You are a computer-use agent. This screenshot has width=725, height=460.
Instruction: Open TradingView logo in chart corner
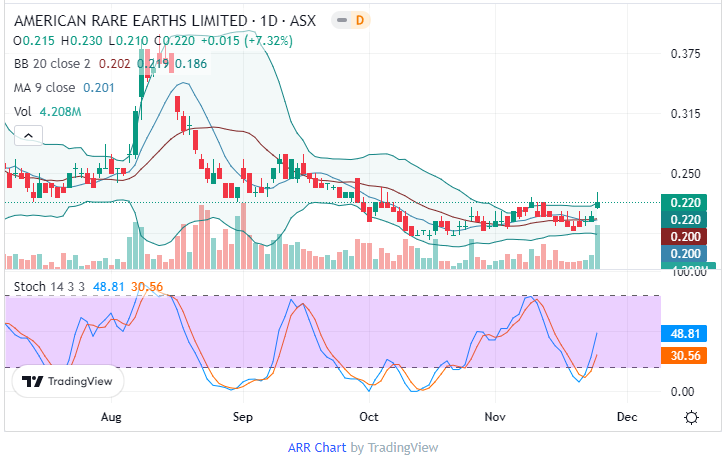[68, 381]
